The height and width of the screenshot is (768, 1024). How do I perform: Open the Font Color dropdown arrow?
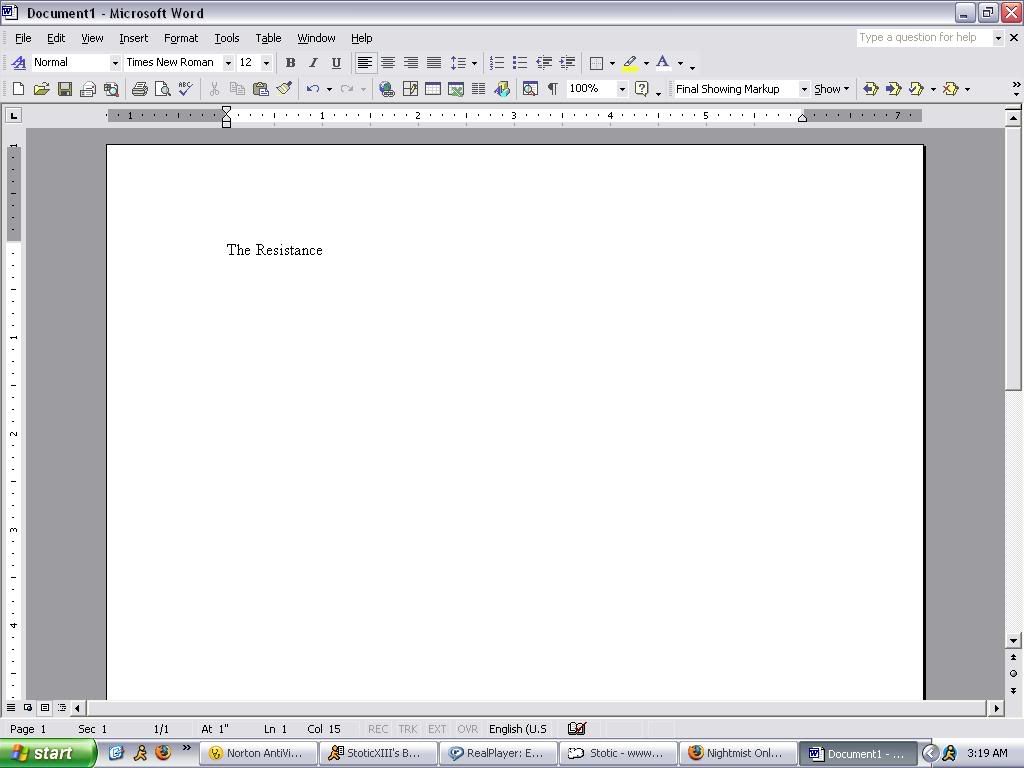coord(680,63)
